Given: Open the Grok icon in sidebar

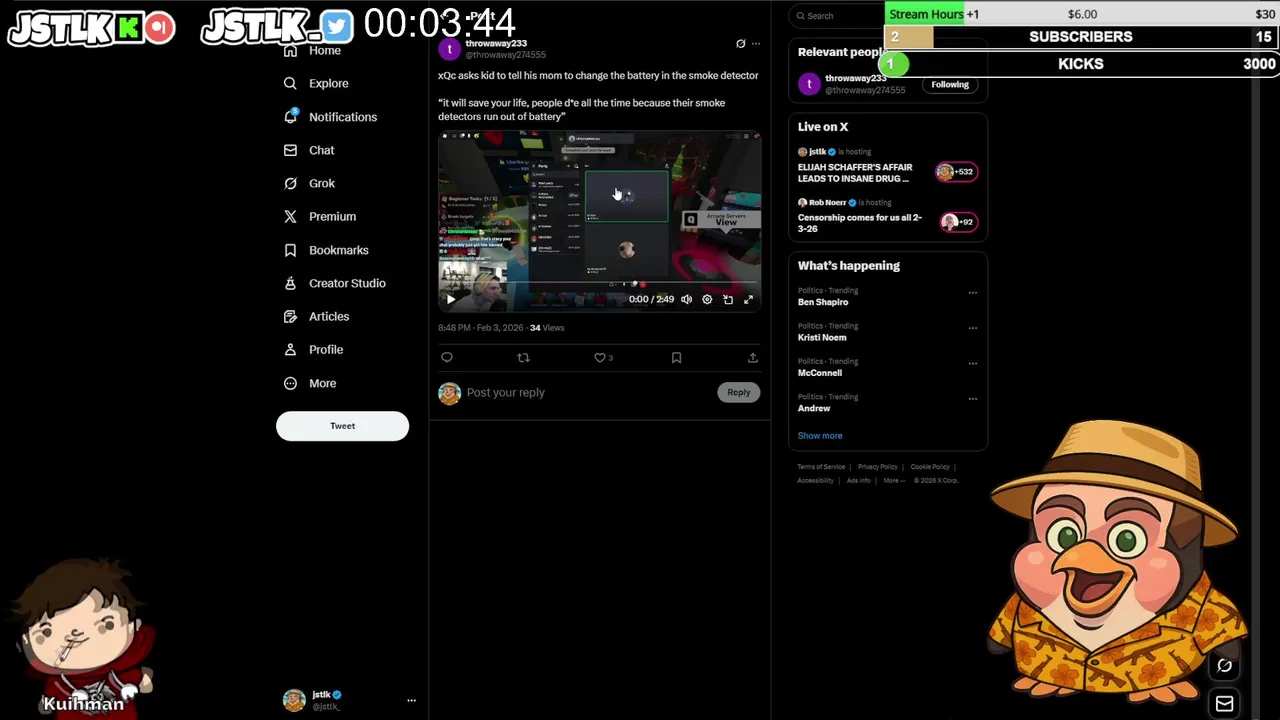Looking at the screenshot, I should tap(290, 183).
